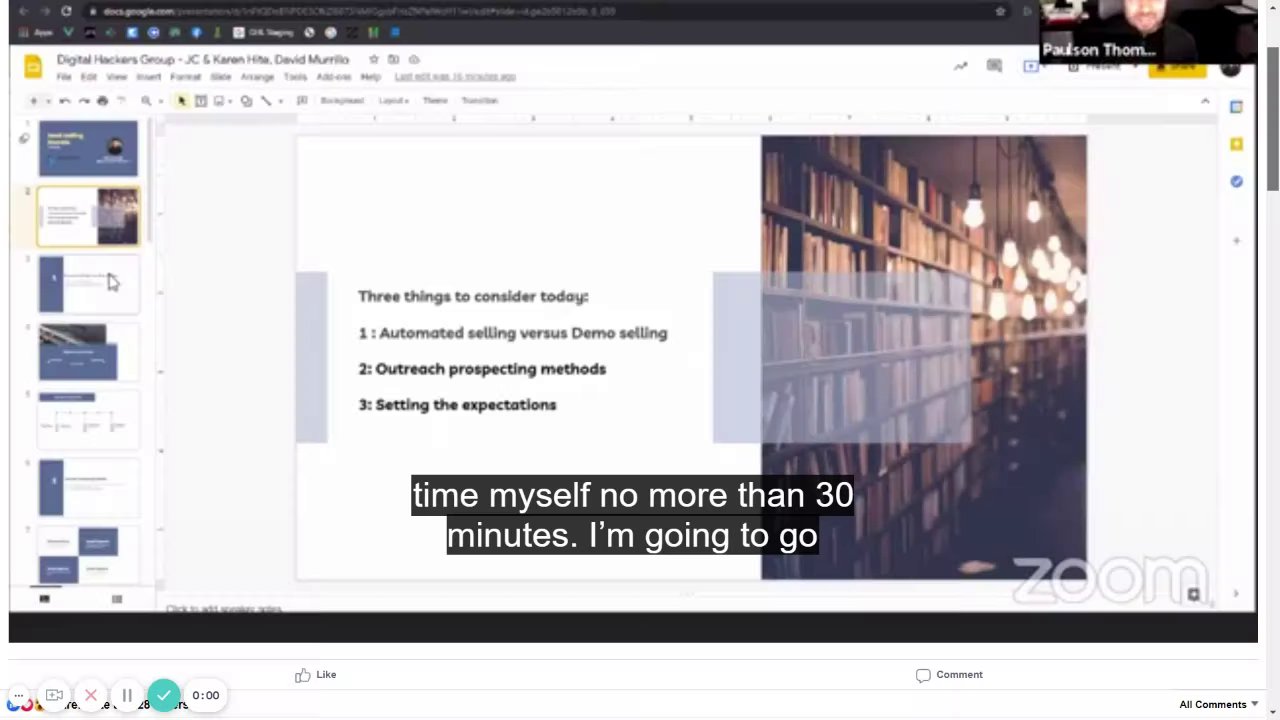Open the Google Slides home icon
1280x720 pixels.
(x=32, y=67)
